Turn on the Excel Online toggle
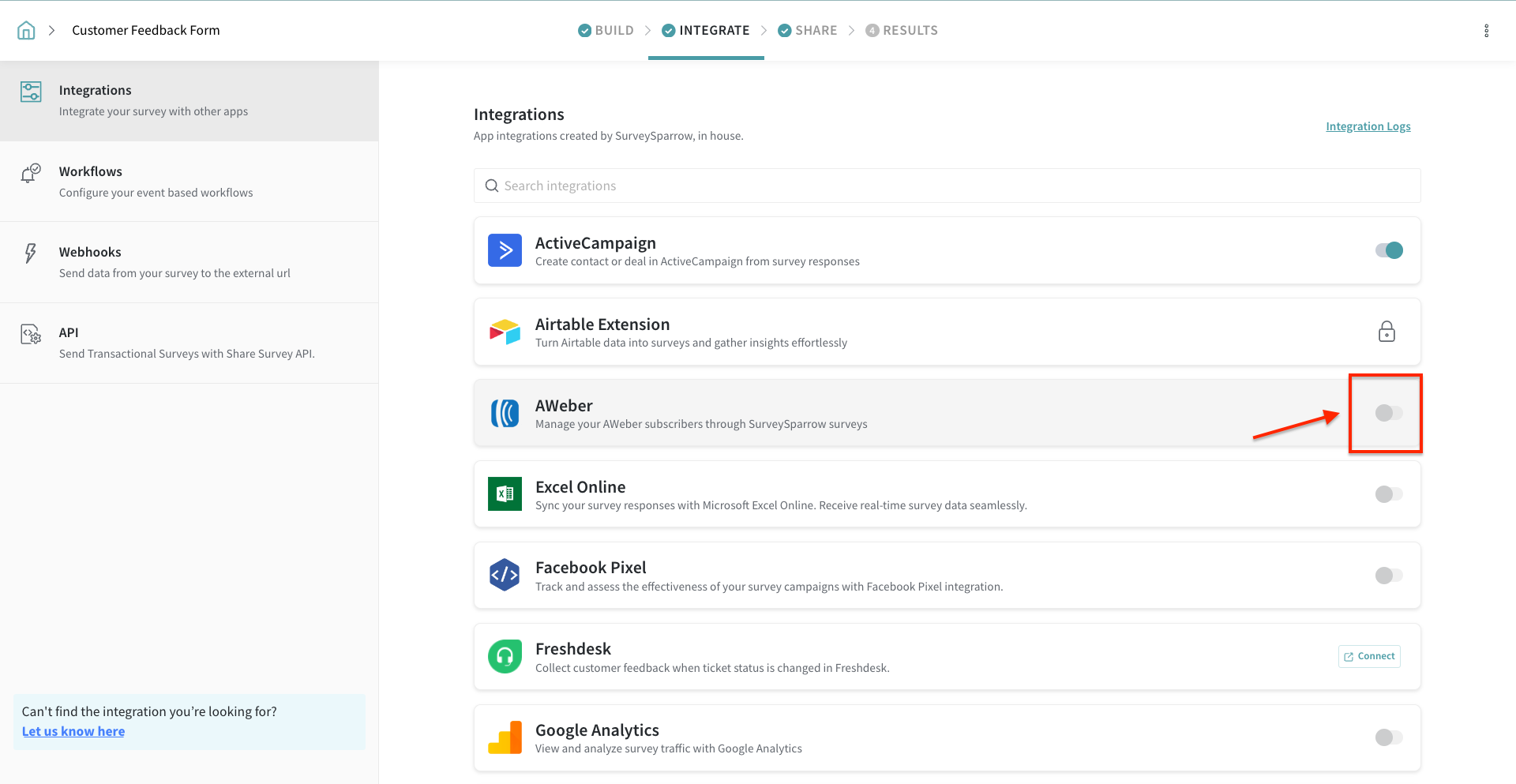Image resolution: width=1516 pixels, height=784 pixels. pyautogui.click(x=1389, y=494)
